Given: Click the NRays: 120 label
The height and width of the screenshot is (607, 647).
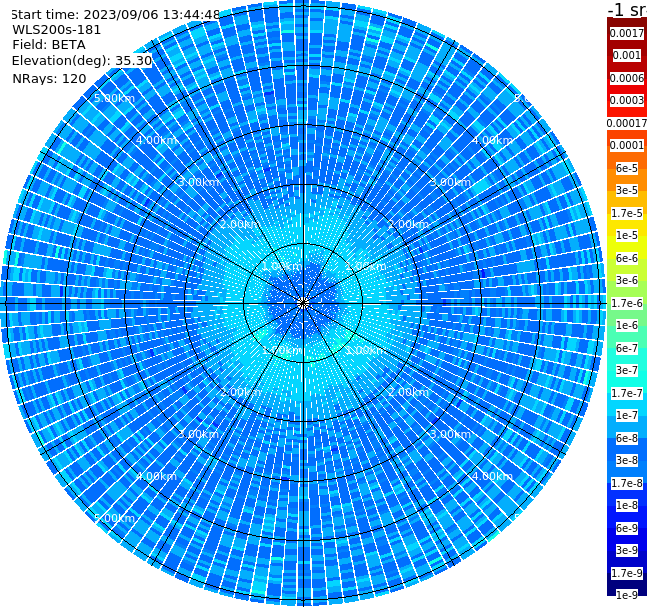Looking at the screenshot, I should [49, 78].
